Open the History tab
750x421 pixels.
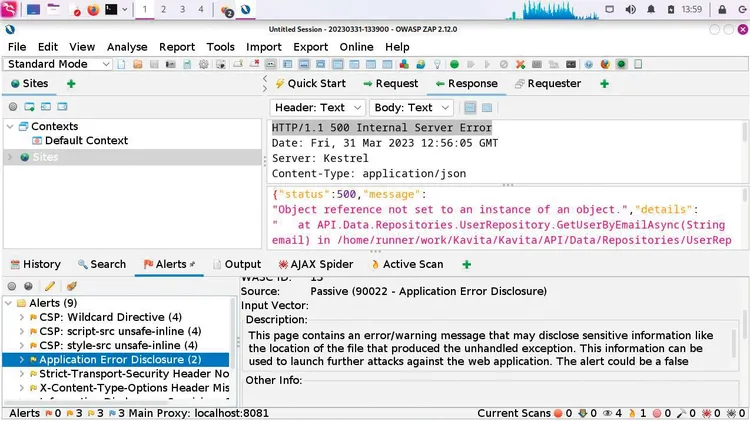point(36,265)
